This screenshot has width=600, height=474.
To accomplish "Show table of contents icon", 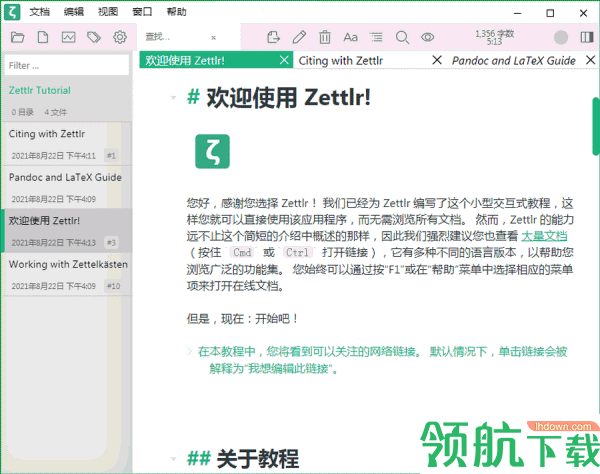I will pos(376,37).
